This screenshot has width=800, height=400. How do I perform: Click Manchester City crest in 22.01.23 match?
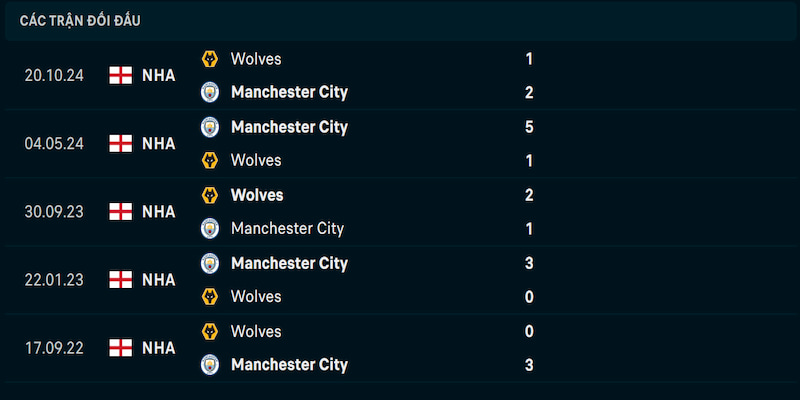210,263
